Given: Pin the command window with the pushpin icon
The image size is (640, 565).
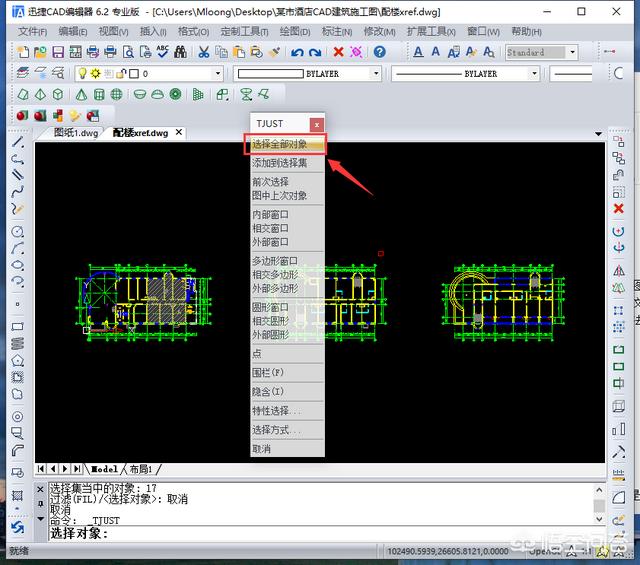Looking at the screenshot, I should pos(40,504).
